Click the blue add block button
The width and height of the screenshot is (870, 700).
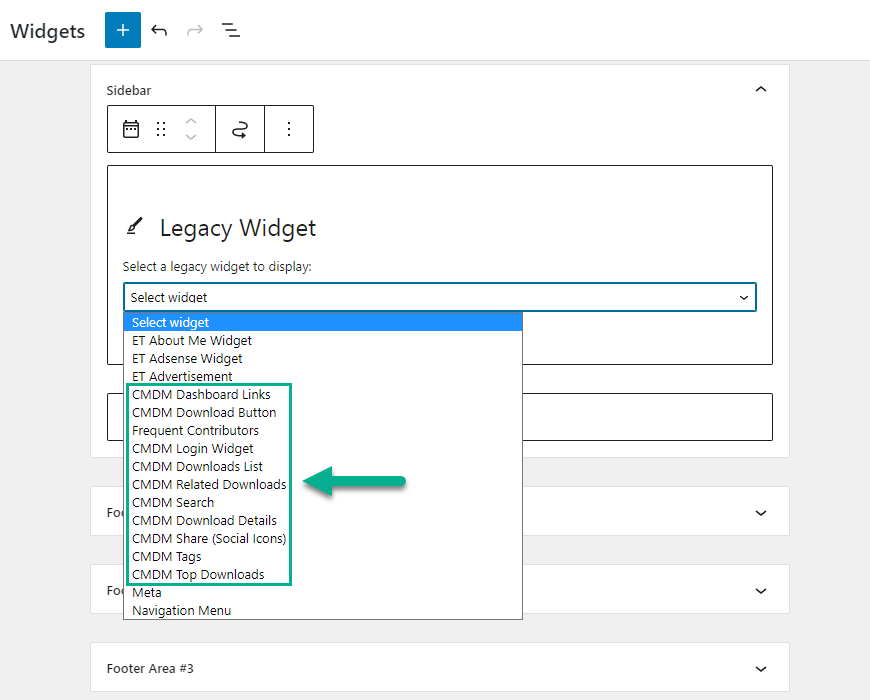point(123,30)
